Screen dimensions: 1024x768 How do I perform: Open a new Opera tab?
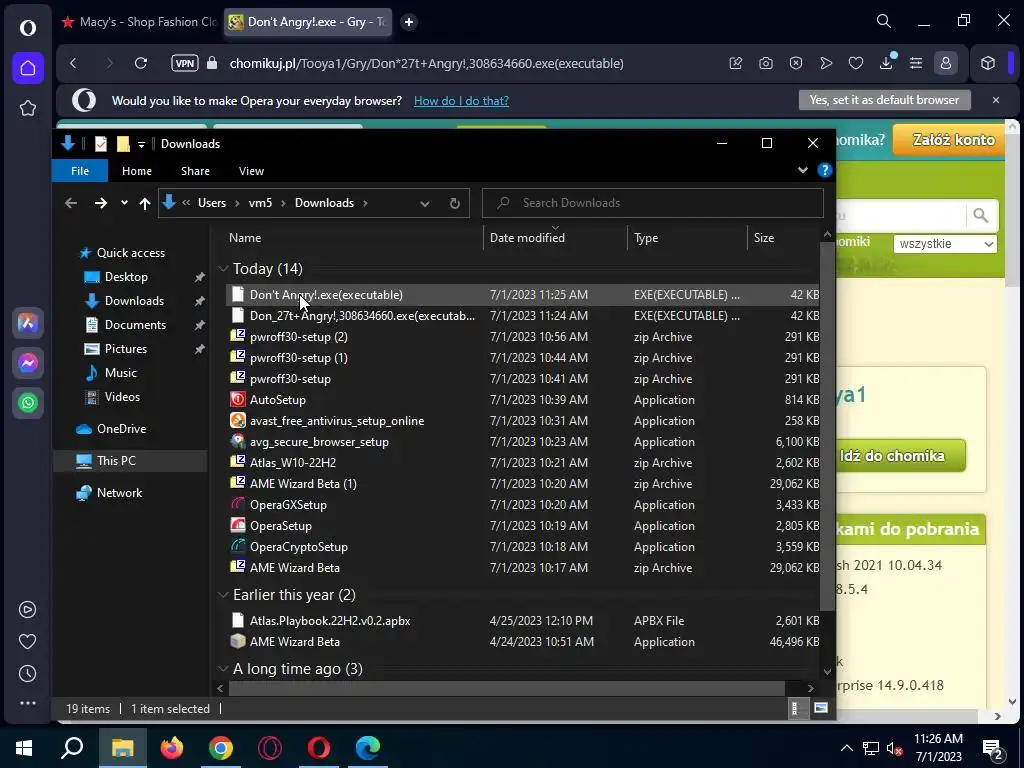[x=409, y=22]
